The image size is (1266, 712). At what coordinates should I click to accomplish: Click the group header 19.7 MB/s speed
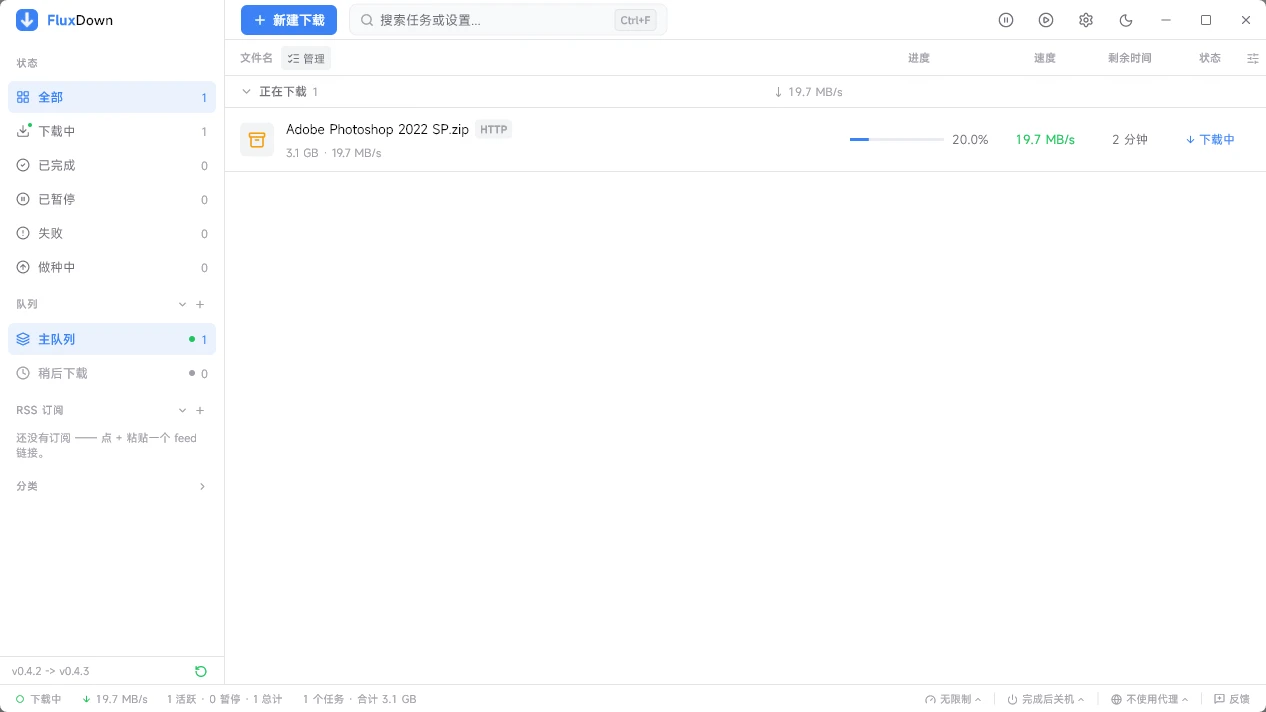809,92
